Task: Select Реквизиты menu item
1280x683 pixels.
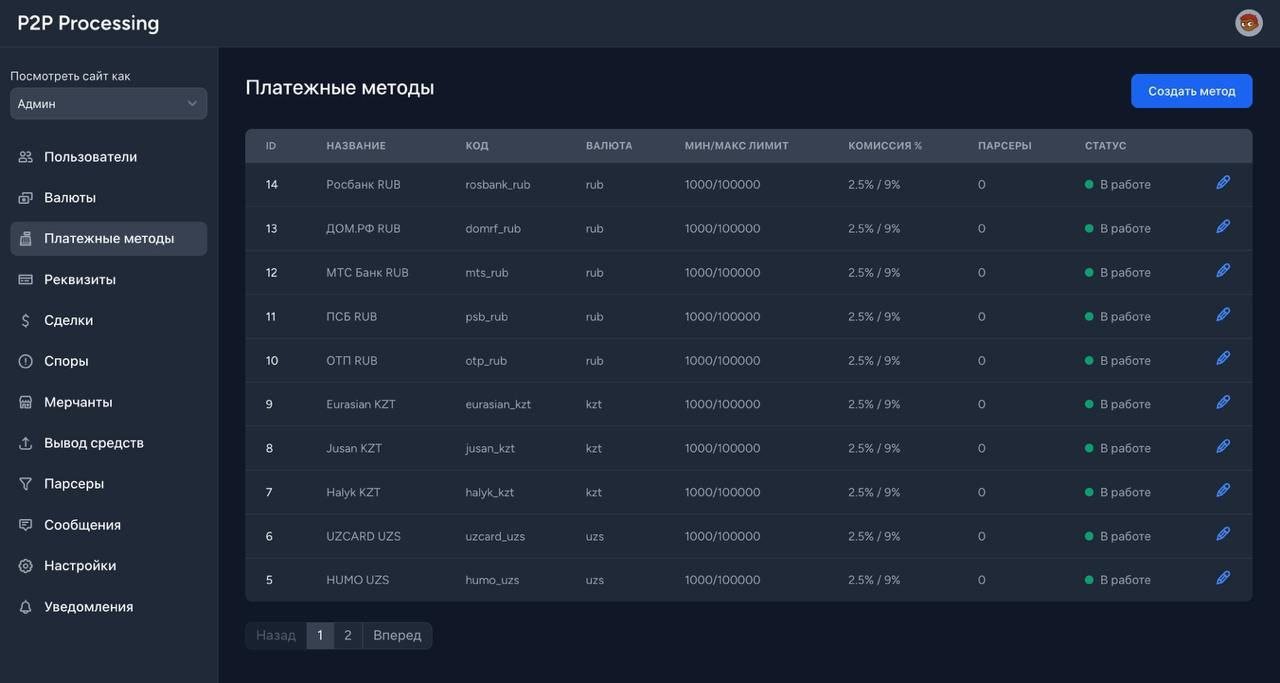Action: tap(109, 280)
